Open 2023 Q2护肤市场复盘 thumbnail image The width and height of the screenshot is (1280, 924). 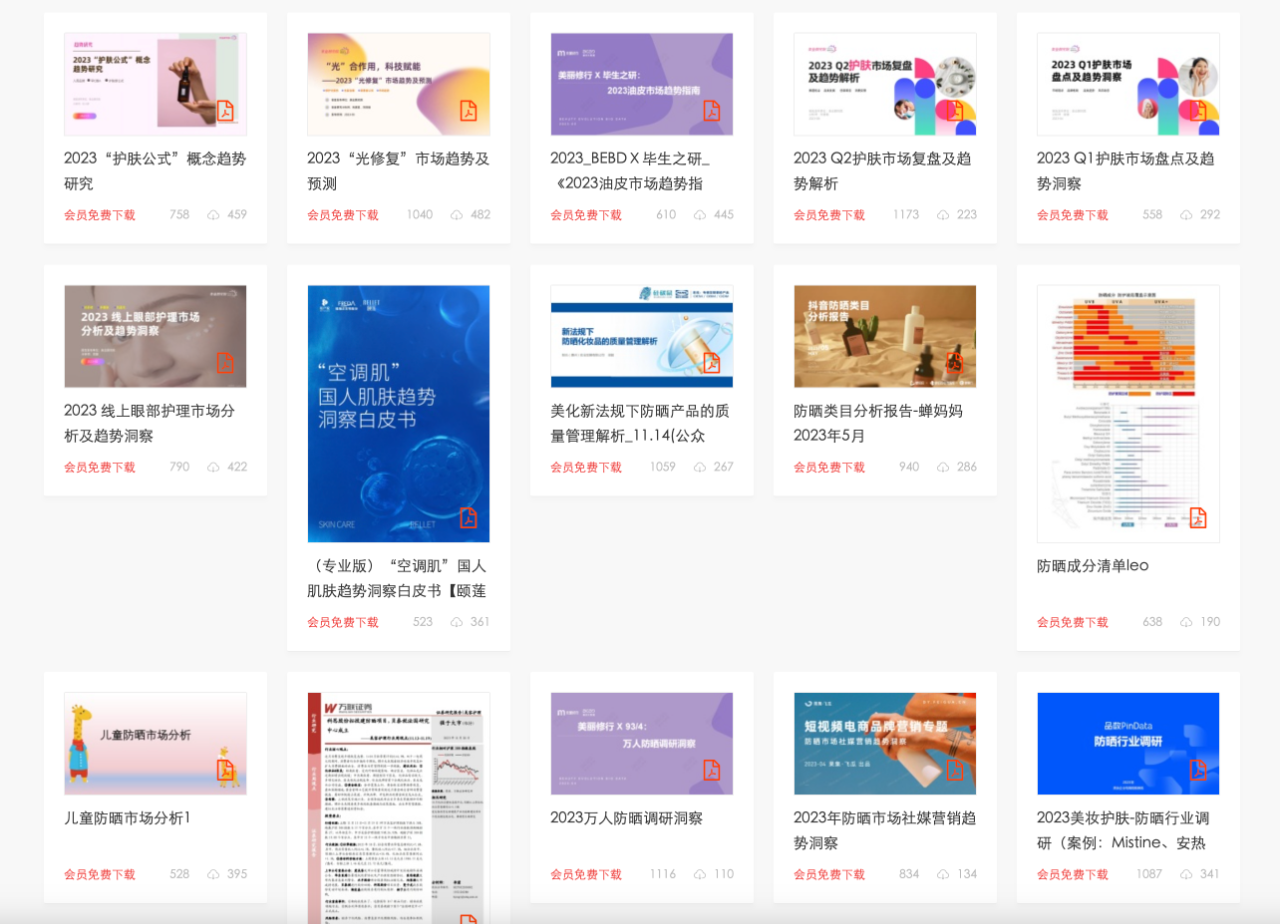tap(885, 84)
